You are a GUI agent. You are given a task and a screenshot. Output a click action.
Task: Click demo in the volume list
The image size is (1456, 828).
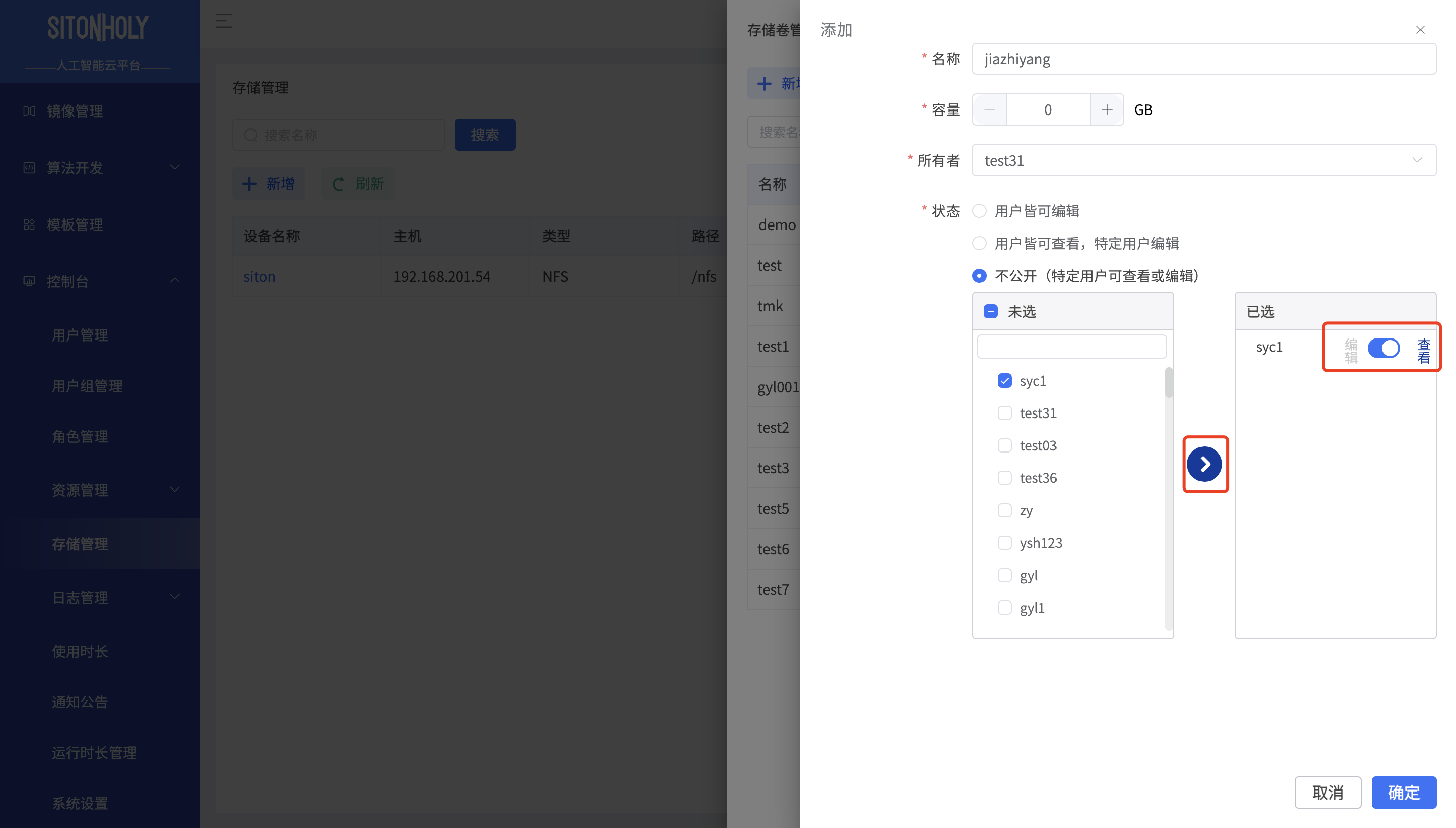coord(777,224)
